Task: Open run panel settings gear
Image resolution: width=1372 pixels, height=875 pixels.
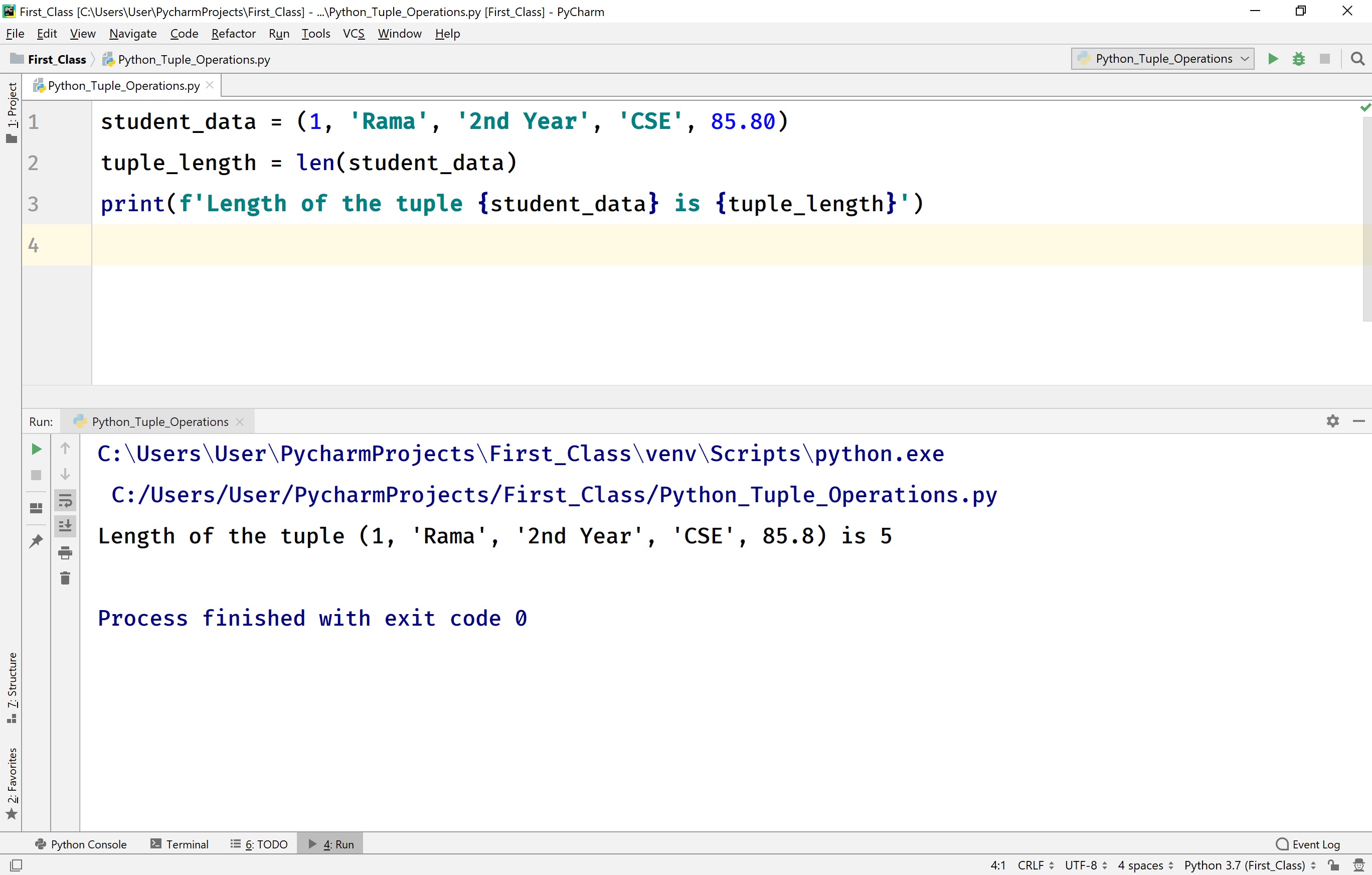Action: [1333, 420]
